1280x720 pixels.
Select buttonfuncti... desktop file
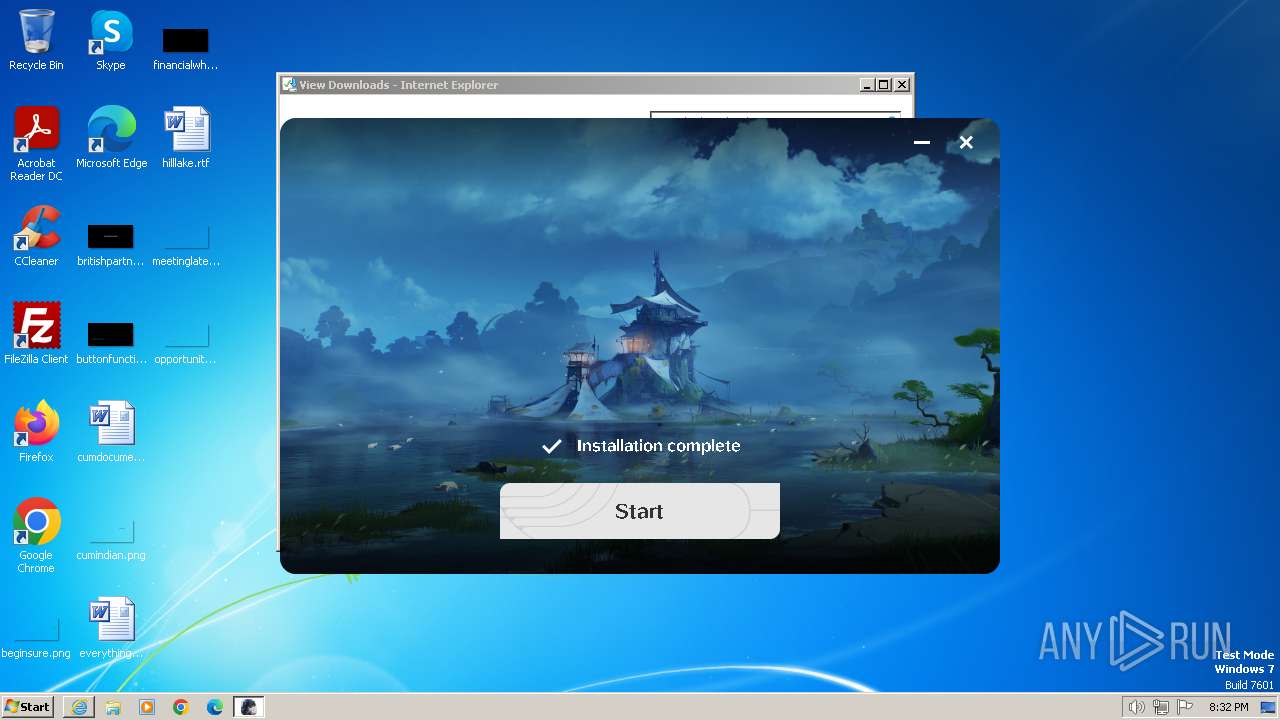point(111,342)
